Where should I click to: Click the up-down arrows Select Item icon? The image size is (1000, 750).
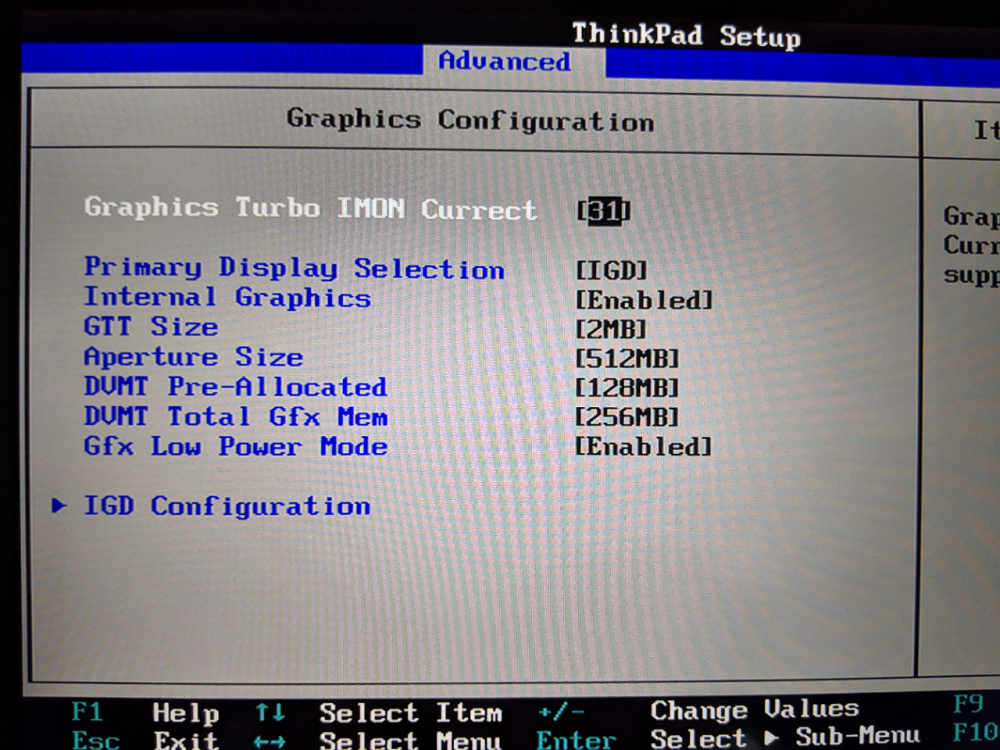[x=270, y=712]
